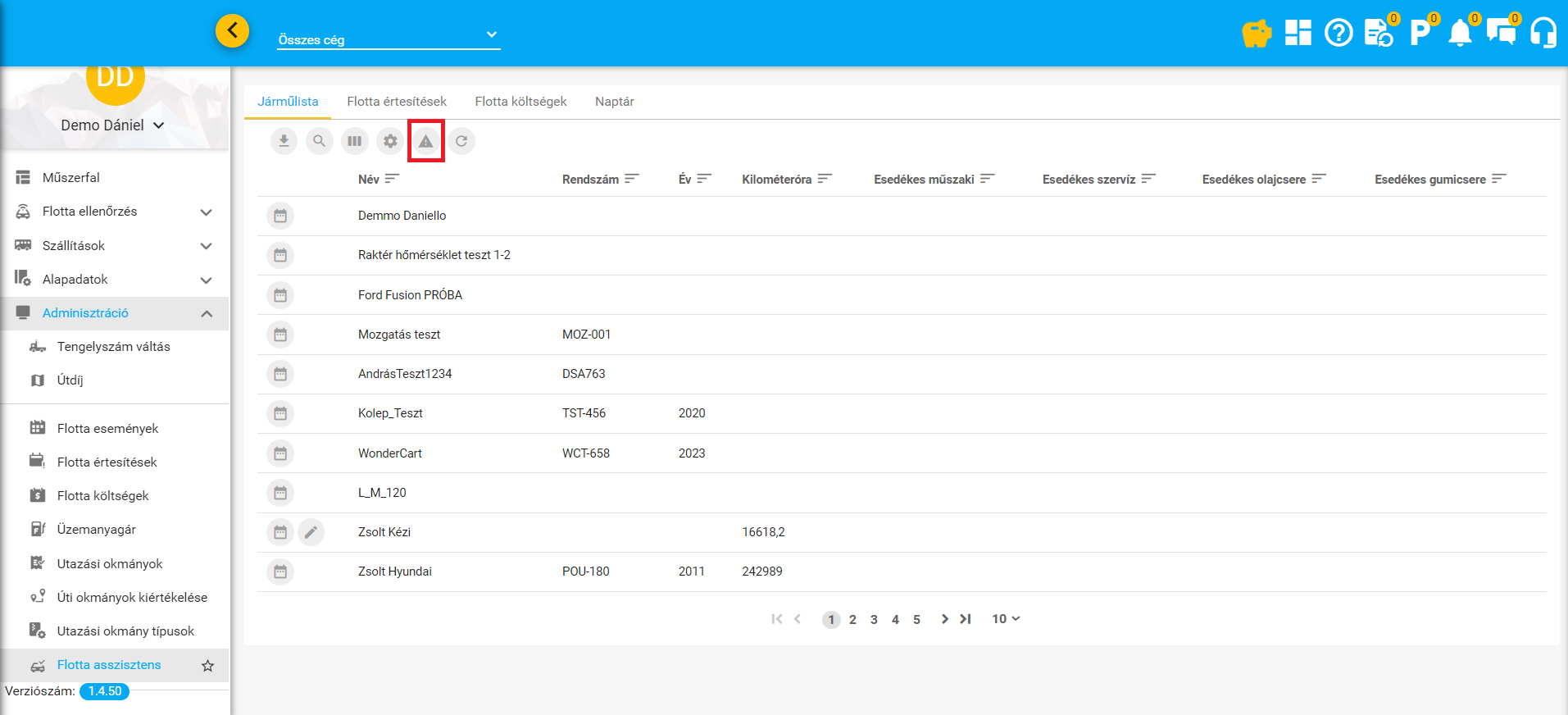Open Üzemanyagár in the sidebar
This screenshot has width=1568, height=715.
click(x=96, y=530)
